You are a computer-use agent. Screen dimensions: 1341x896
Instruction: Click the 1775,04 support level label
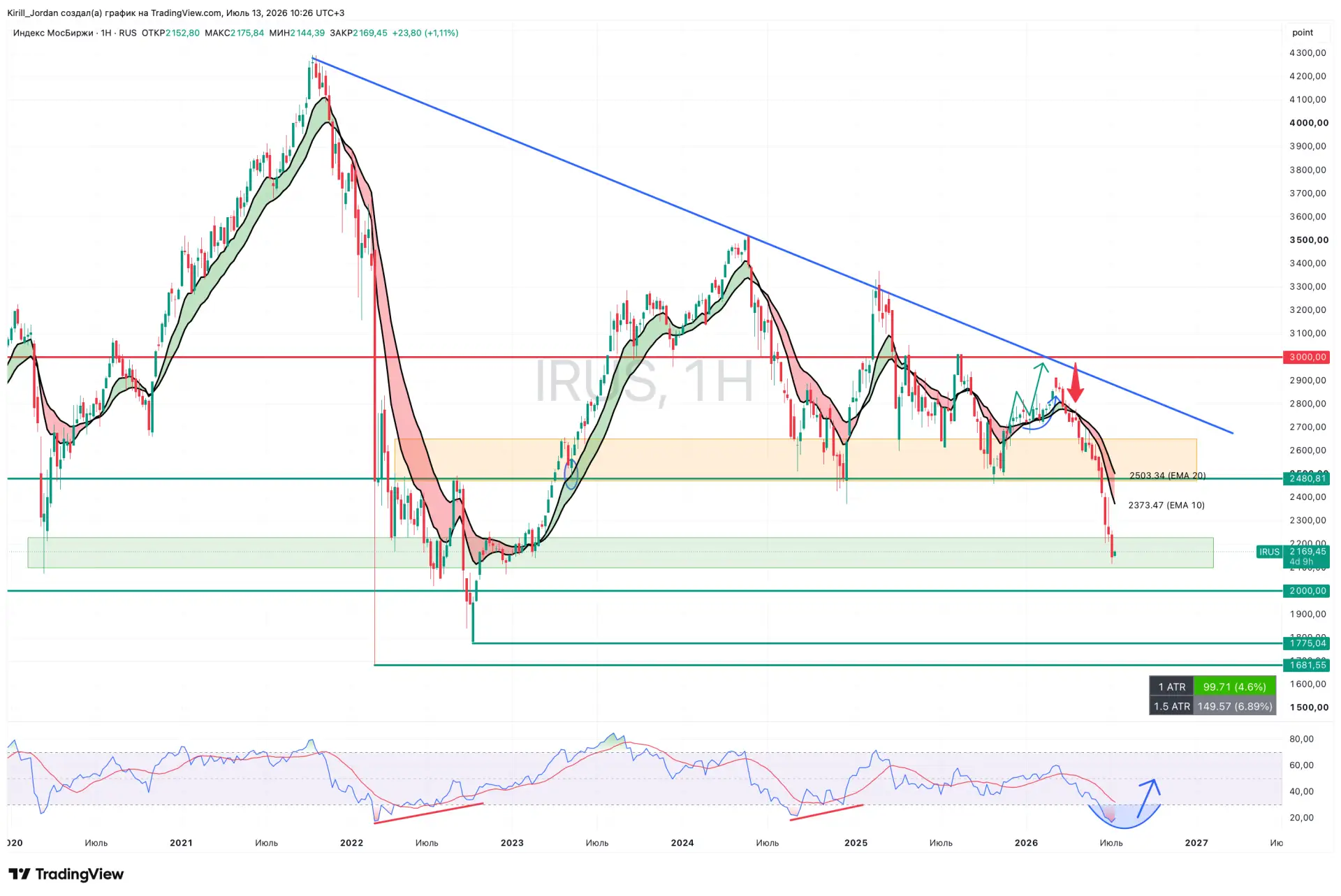1307,643
